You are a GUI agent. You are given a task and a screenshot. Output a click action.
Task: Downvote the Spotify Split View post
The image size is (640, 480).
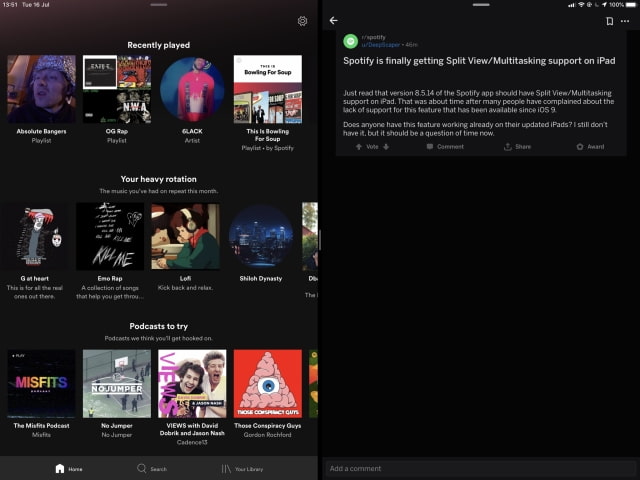pyautogui.click(x=386, y=147)
